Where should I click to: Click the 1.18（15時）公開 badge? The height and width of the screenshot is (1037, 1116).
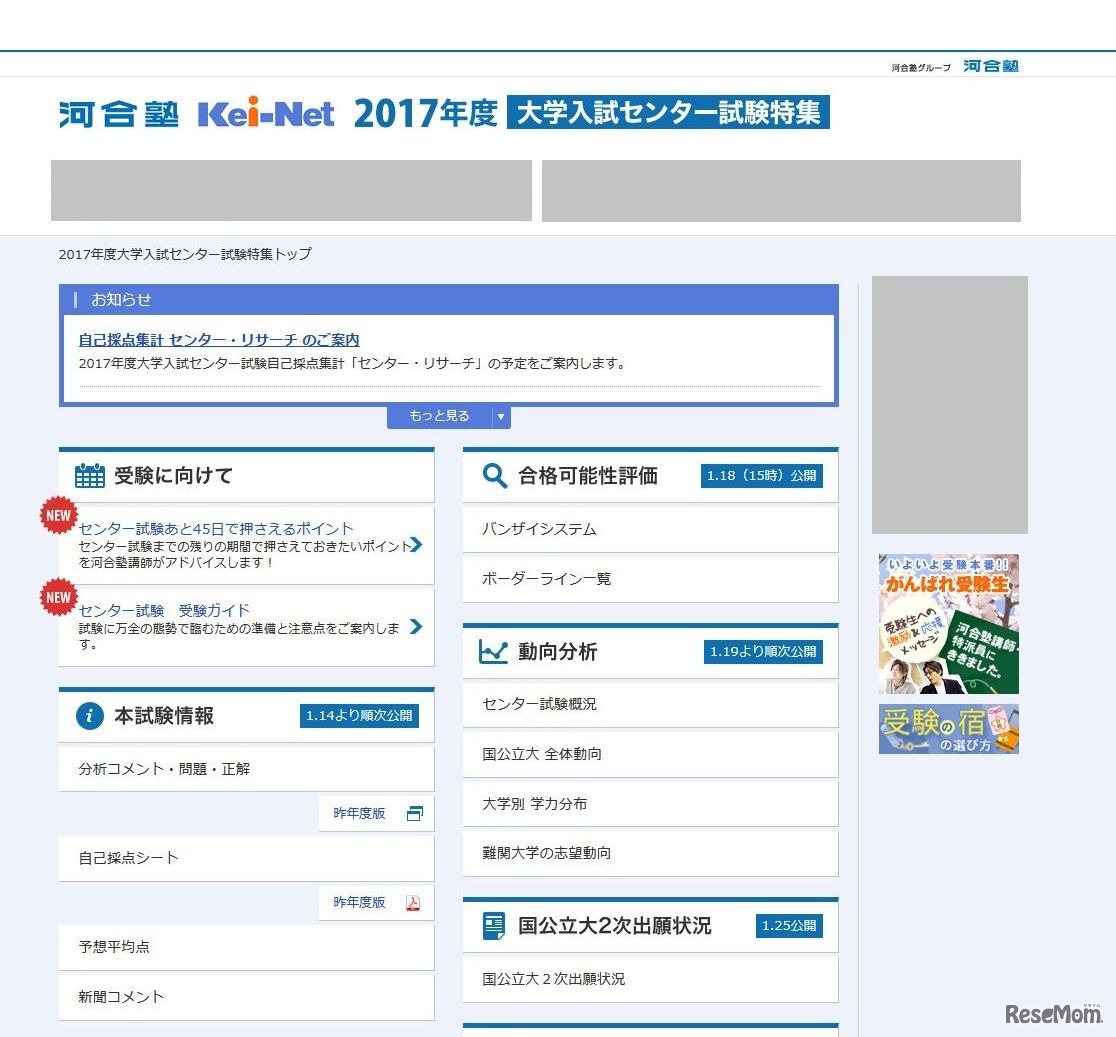pyautogui.click(x=763, y=476)
